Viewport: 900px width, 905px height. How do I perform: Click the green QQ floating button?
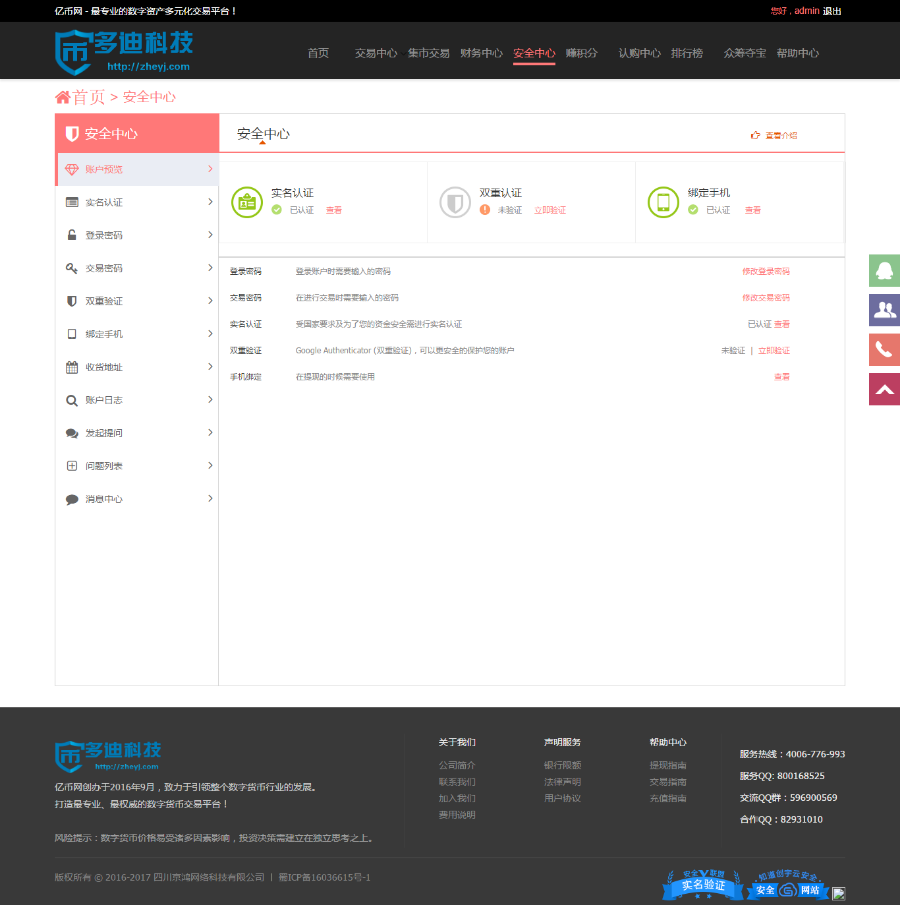click(884, 270)
